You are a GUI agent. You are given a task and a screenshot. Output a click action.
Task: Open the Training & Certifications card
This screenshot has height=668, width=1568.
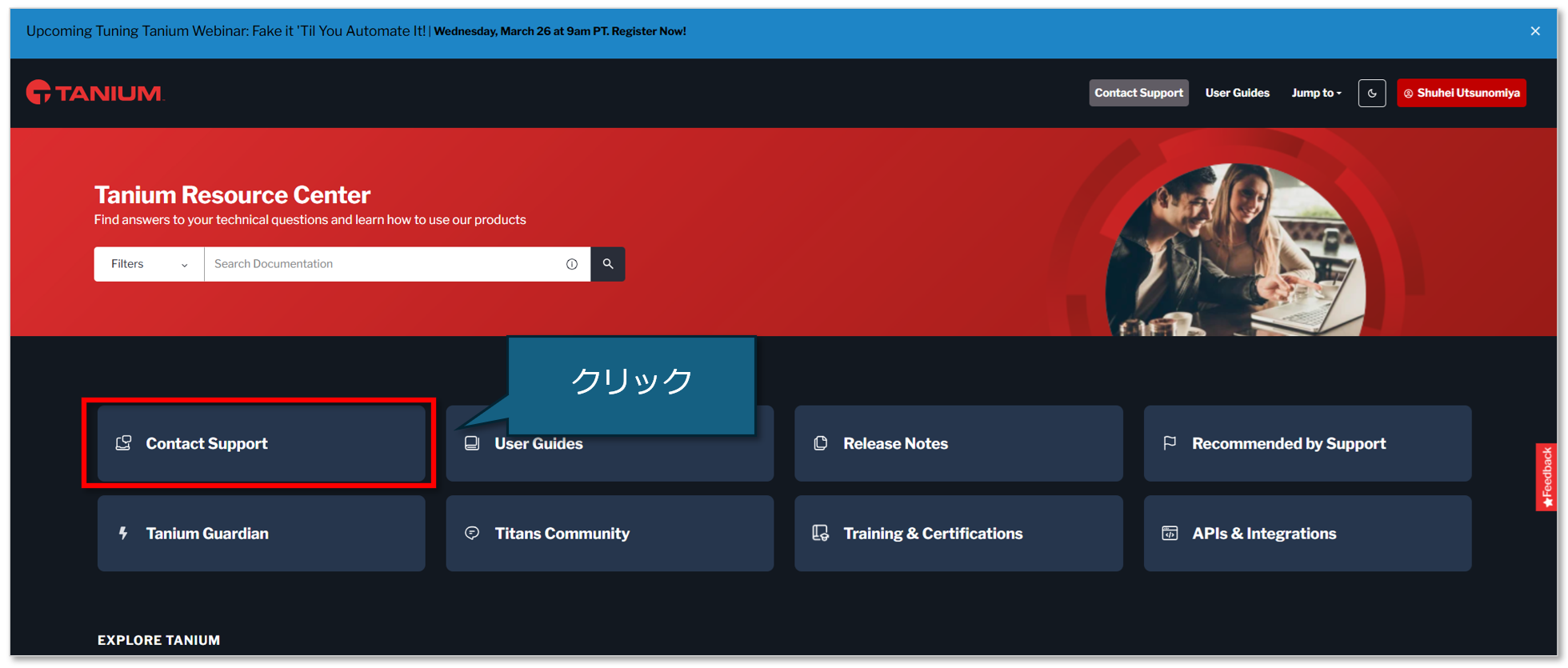[958, 533]
